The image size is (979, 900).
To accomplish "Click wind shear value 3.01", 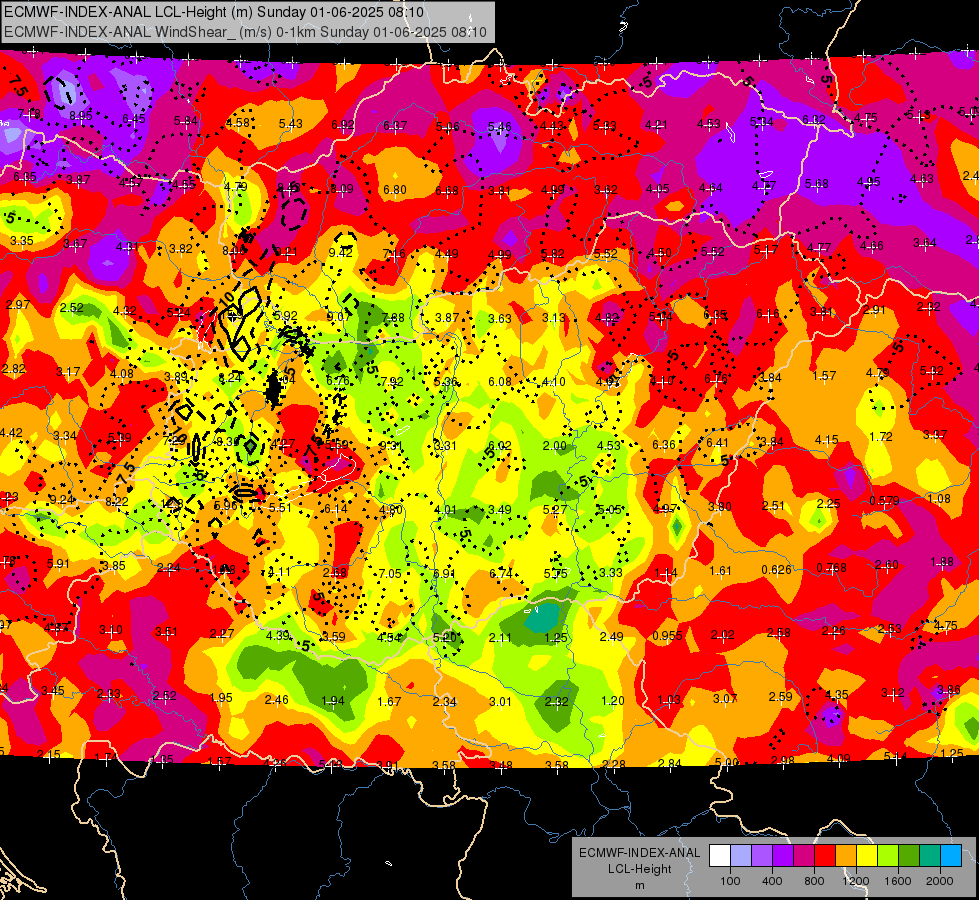I will (500, 701).
